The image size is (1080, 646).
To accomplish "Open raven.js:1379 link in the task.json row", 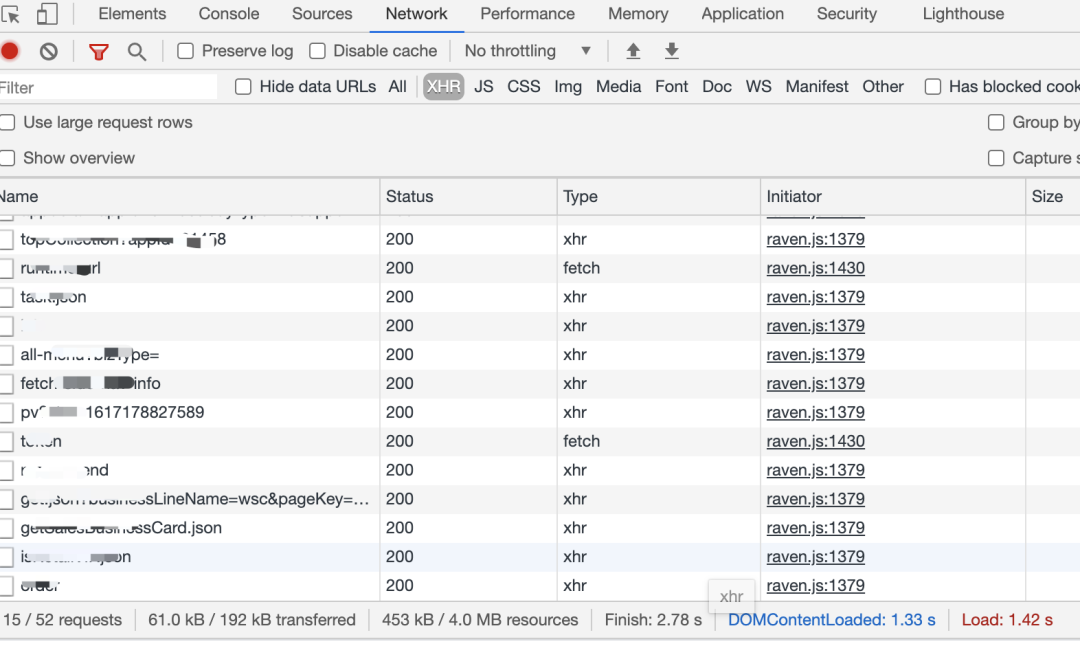I will [816, 297].
